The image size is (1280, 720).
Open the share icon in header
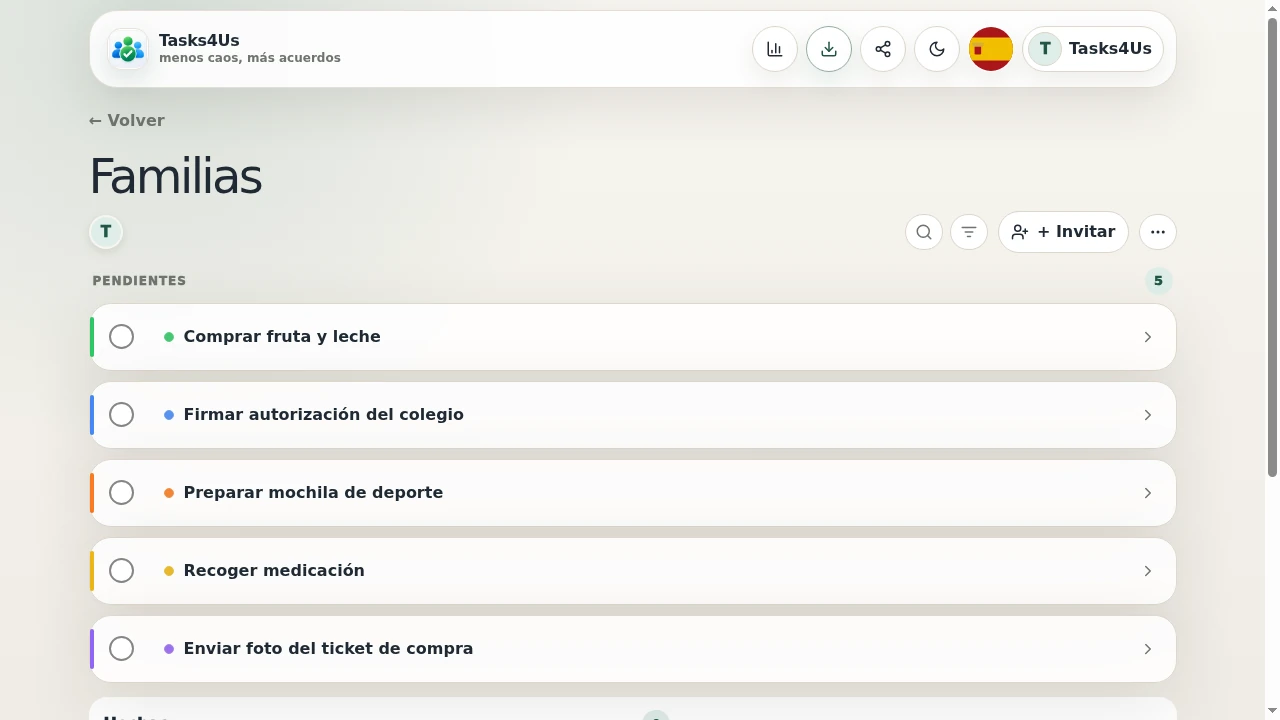point(883,49)
